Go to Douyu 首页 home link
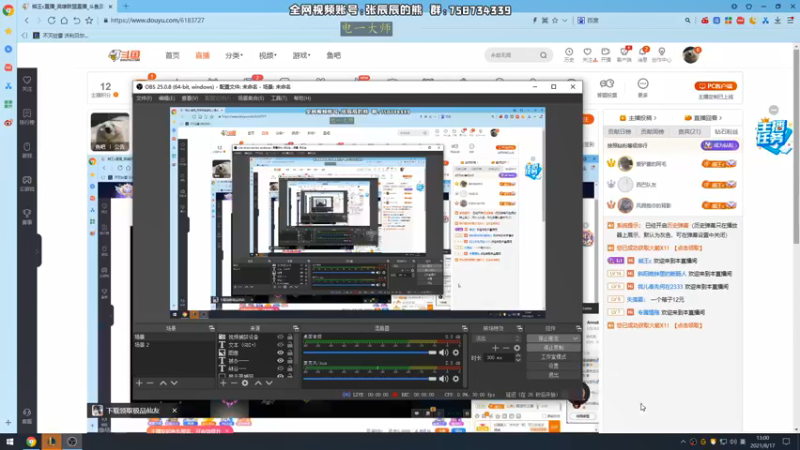Viewport: 800px width, 450px height. [x=172, y=55]
